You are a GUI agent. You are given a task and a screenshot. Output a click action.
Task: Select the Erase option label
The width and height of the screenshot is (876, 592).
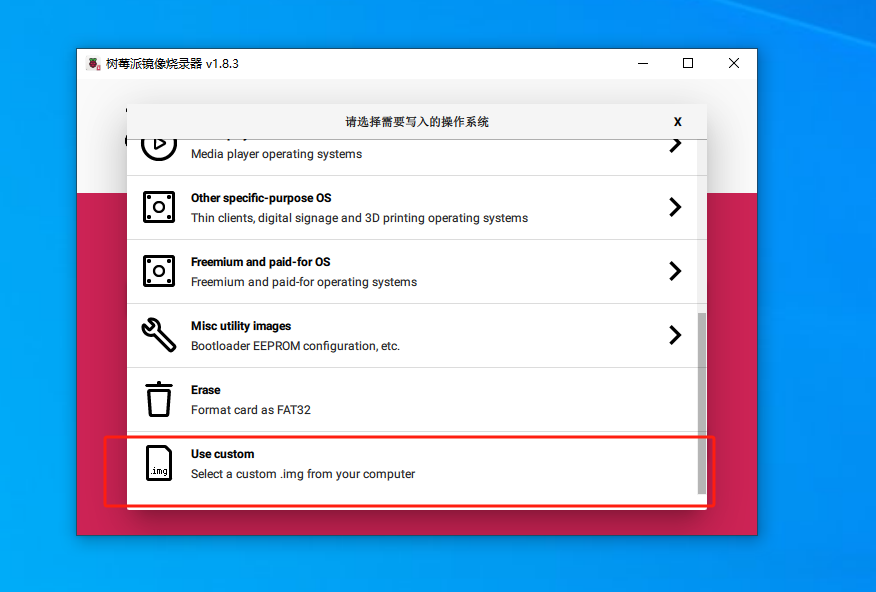206,390
